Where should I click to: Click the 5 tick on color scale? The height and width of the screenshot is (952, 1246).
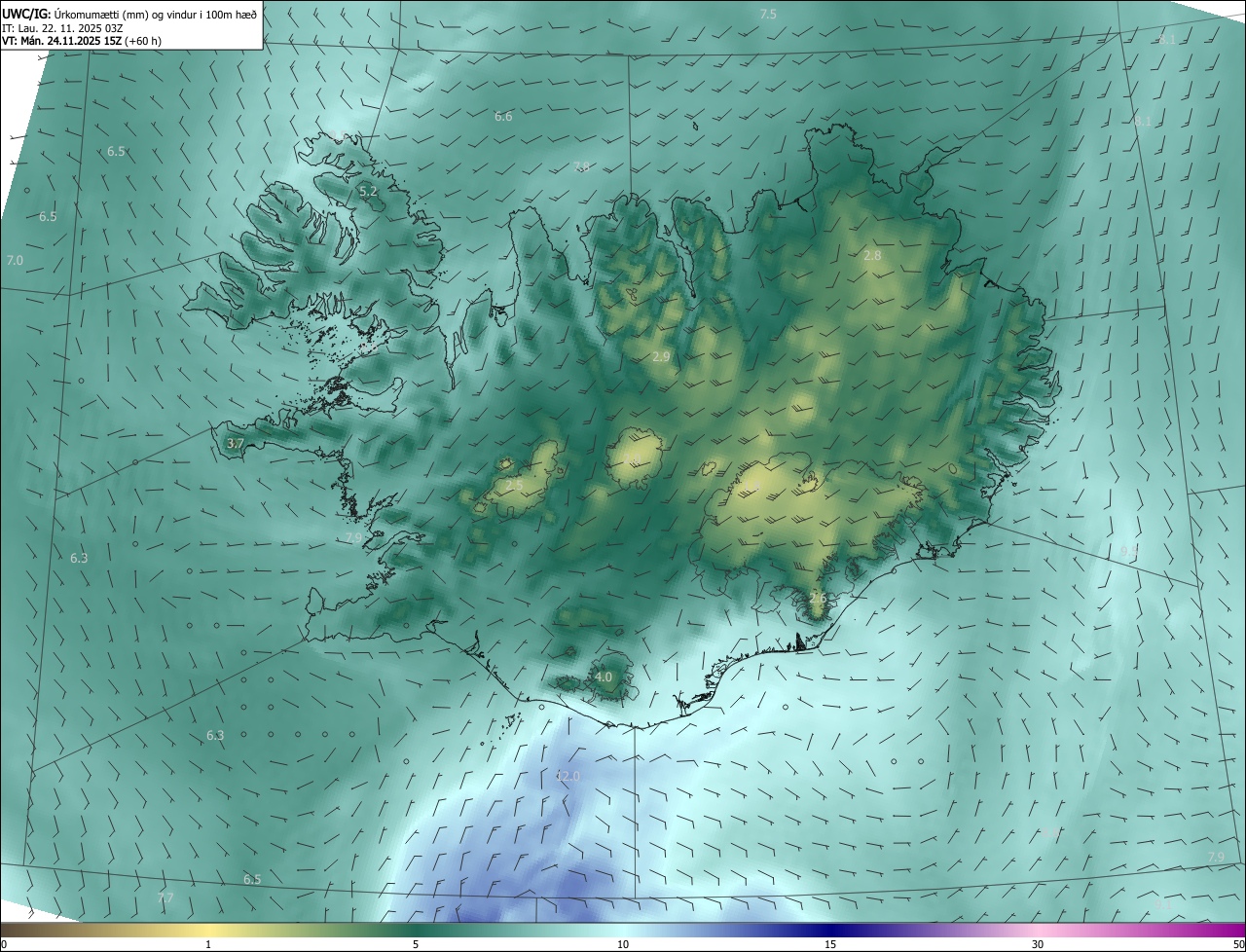416,944
